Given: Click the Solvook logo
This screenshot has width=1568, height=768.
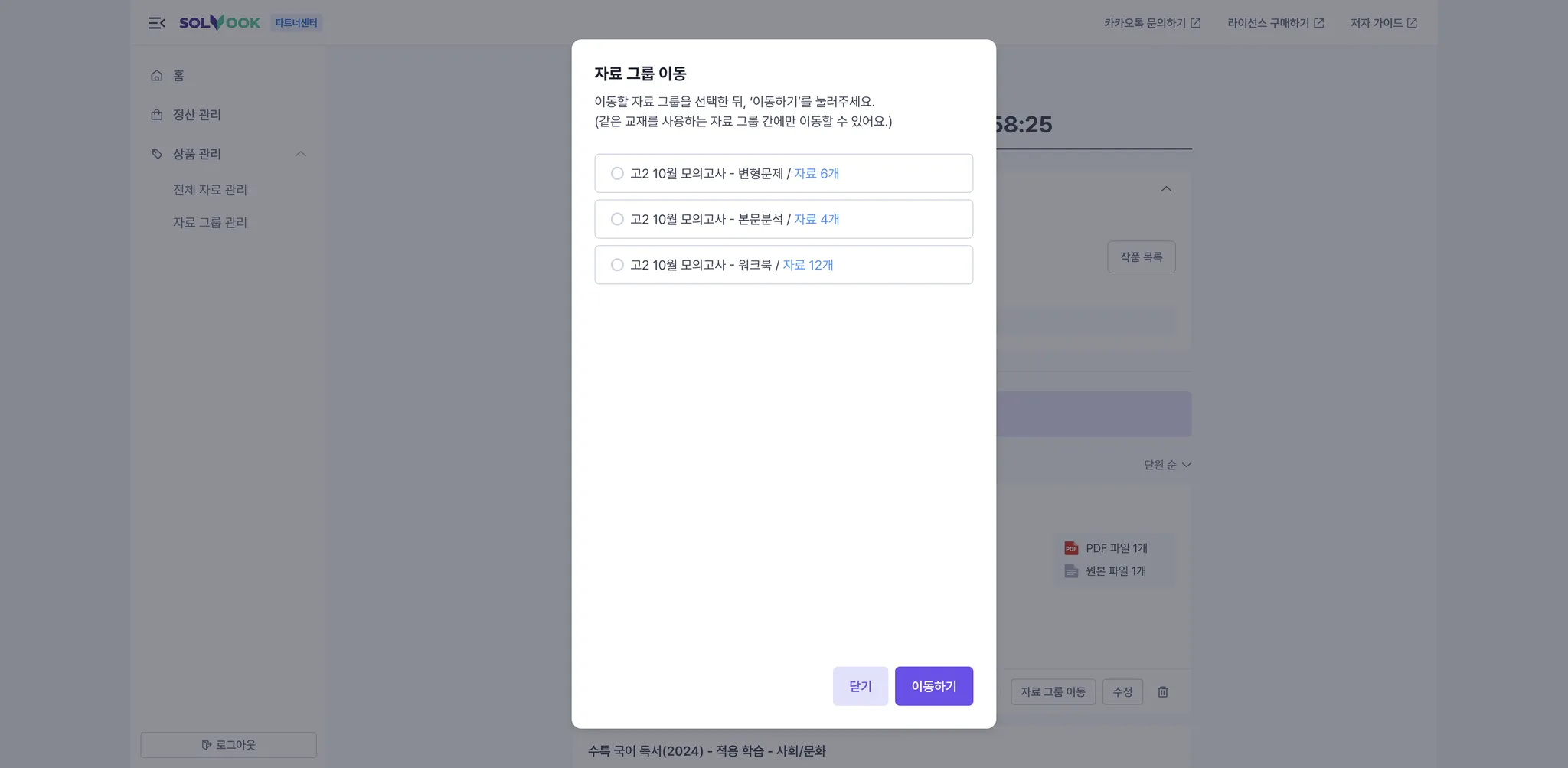Looking at the screenshot, I should (220, 23).
